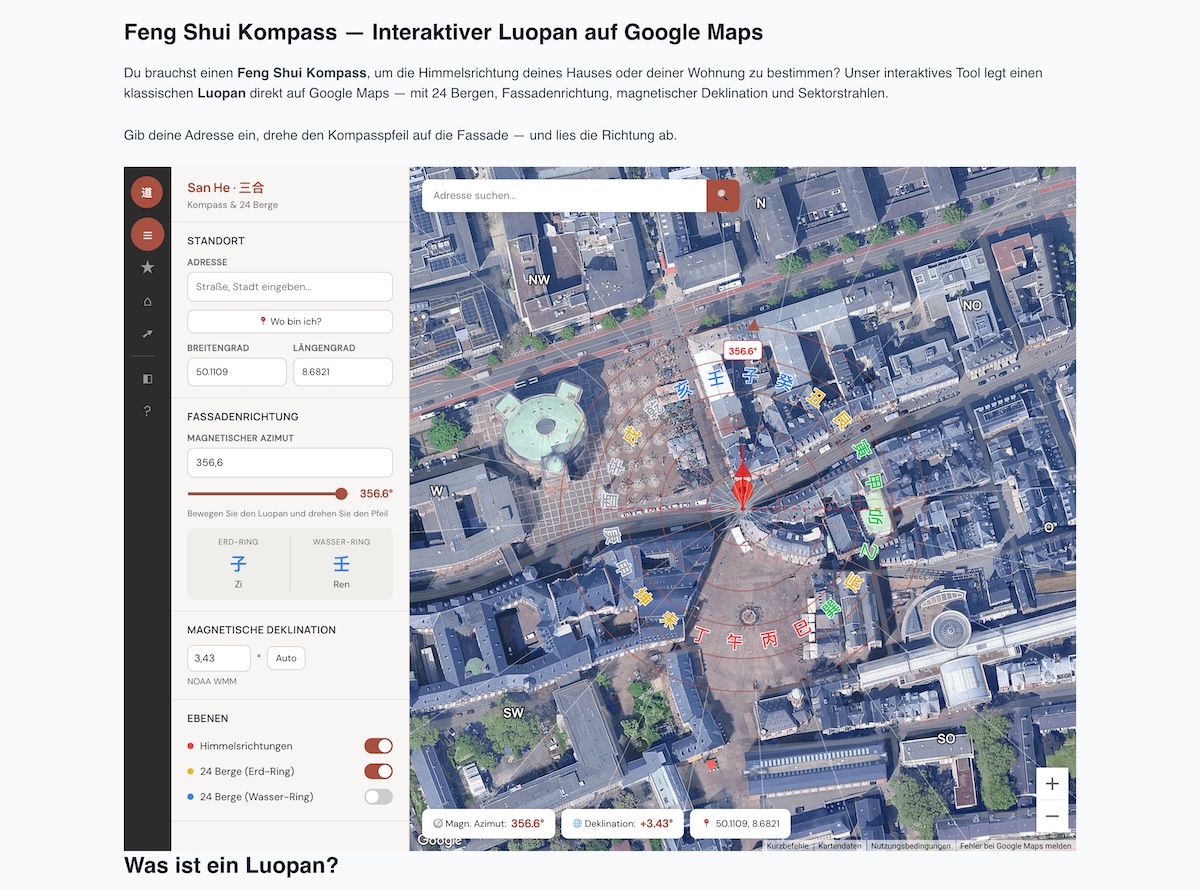Click the Breitengrad field showing 50.1109
The width and height of the screenshot is (1200, 890).
(237, 372)
